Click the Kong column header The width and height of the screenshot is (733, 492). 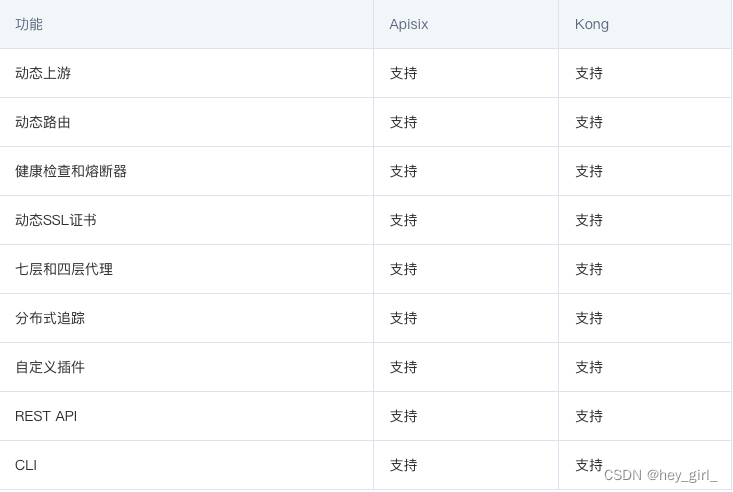click(x=592, y=24)
